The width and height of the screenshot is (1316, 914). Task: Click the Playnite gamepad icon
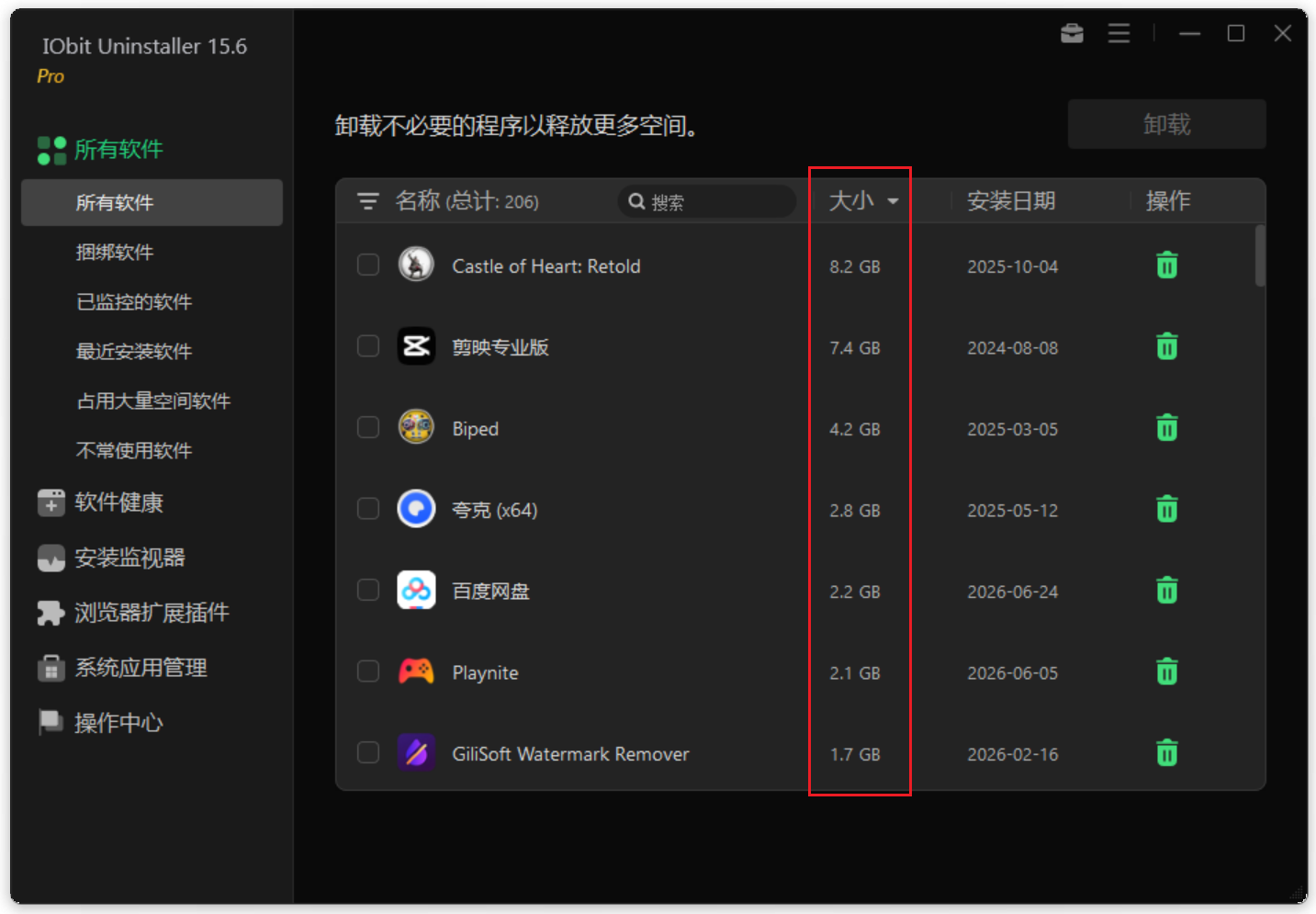pos(416,671)
